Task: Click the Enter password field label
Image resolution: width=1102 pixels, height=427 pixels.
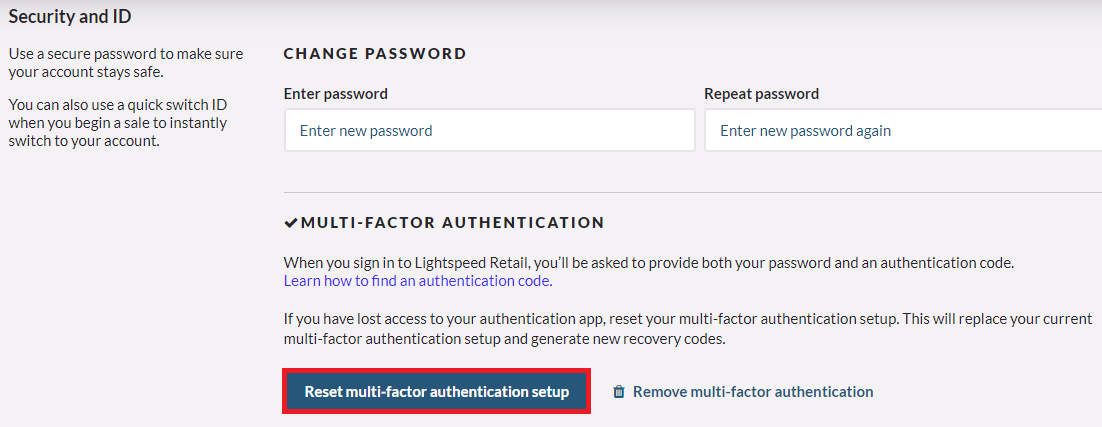Action: coord(336,93)
